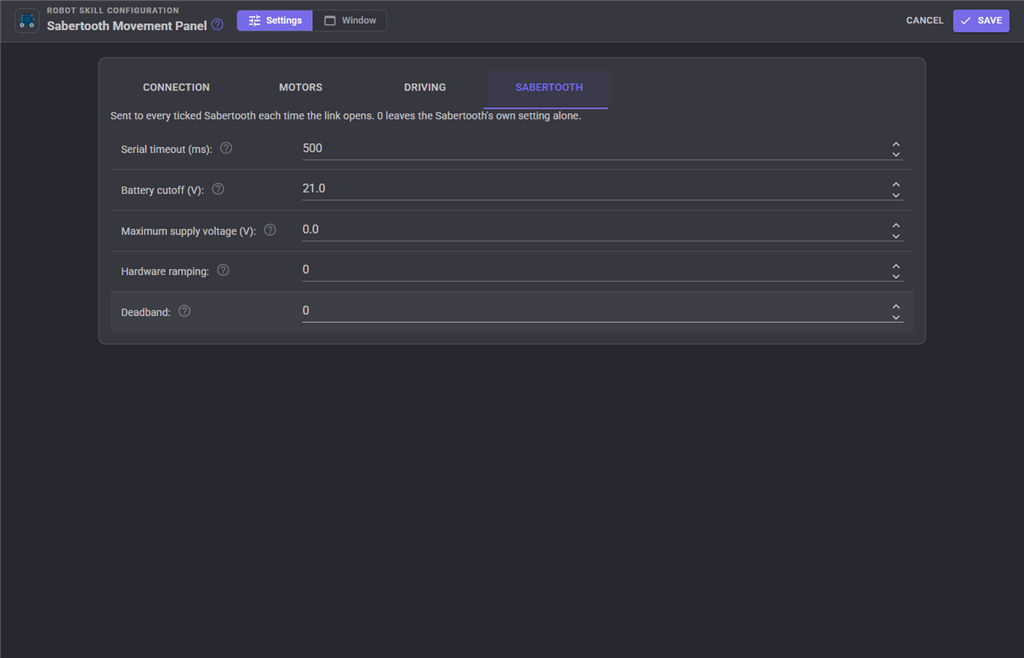
Task: Click the robot skill icon in header
Action: [x=27, y=21]
